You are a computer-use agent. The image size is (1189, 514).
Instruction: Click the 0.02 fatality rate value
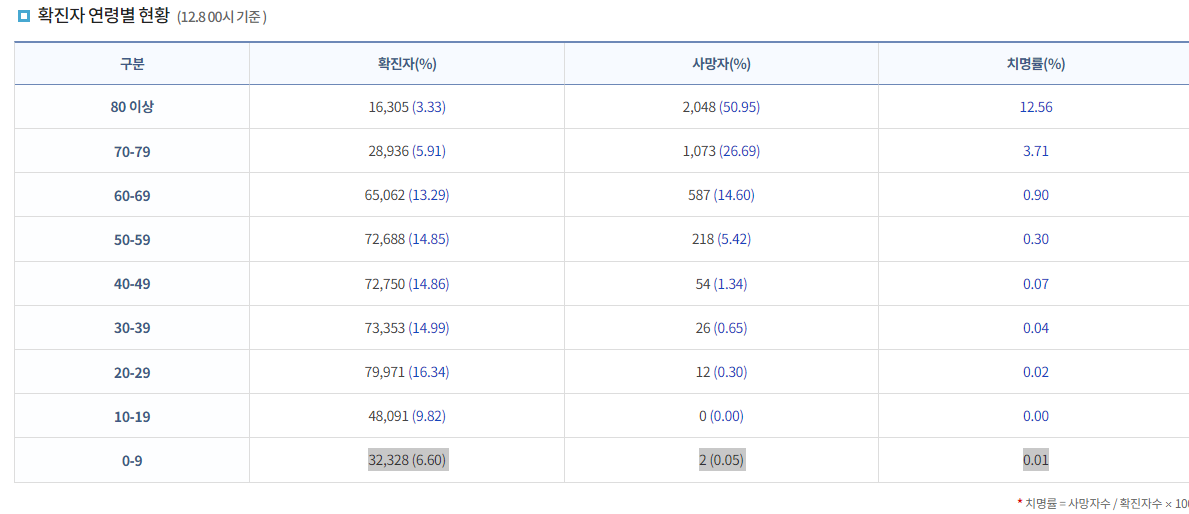coord(1036,372)
